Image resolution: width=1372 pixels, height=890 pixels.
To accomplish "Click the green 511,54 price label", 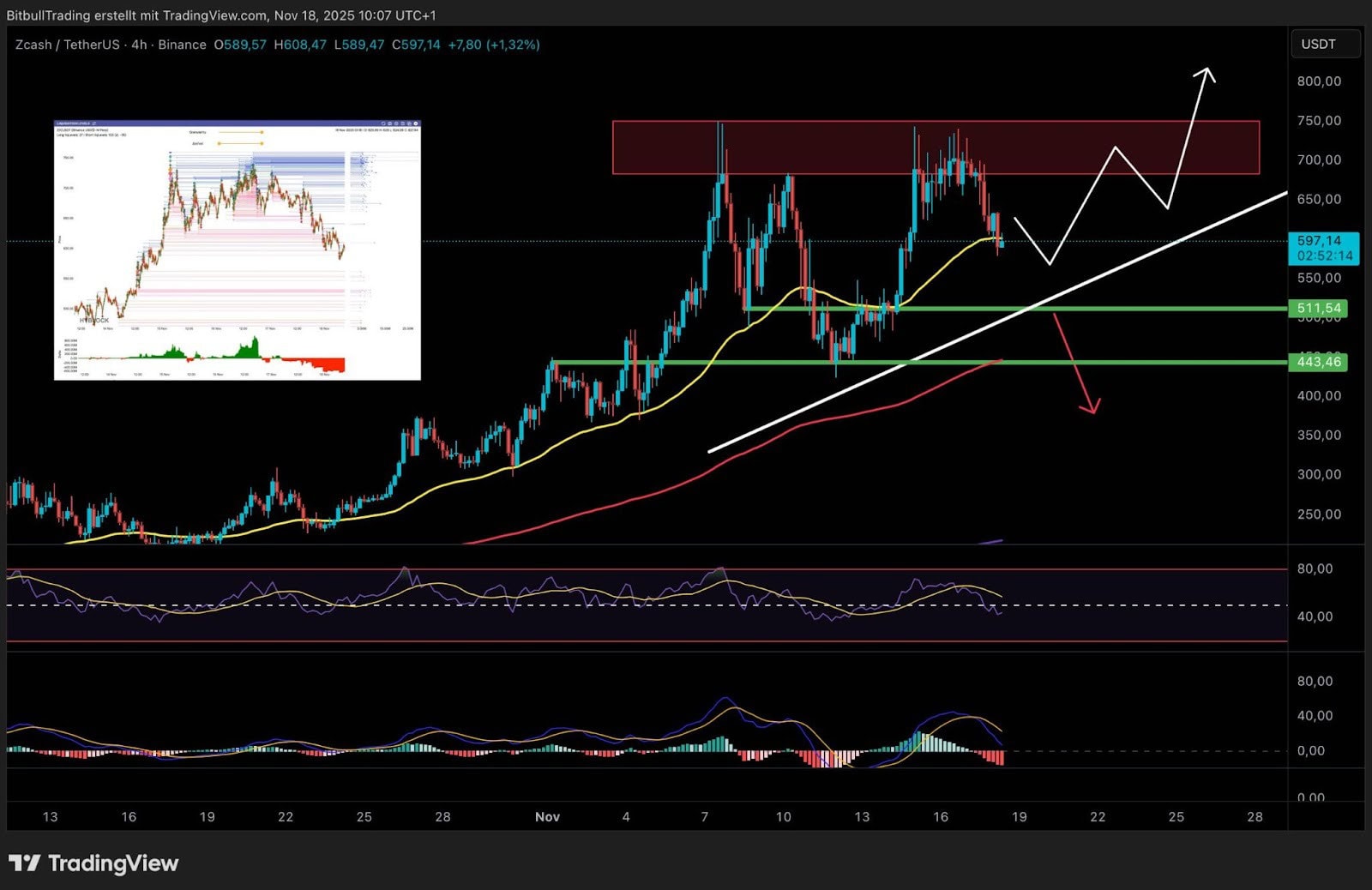I will 1318,308.
